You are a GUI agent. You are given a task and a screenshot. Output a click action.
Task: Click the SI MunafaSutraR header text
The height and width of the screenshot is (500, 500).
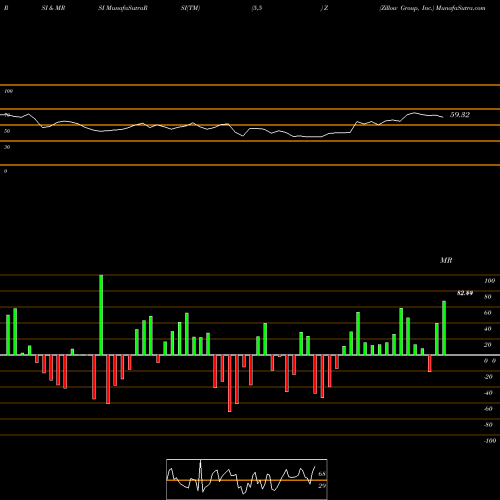(x=123, y=8)
